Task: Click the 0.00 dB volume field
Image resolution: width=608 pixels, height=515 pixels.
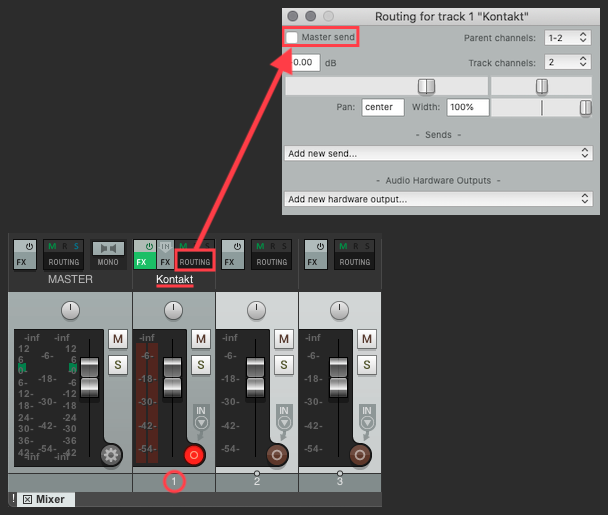Action: (305, 62)
